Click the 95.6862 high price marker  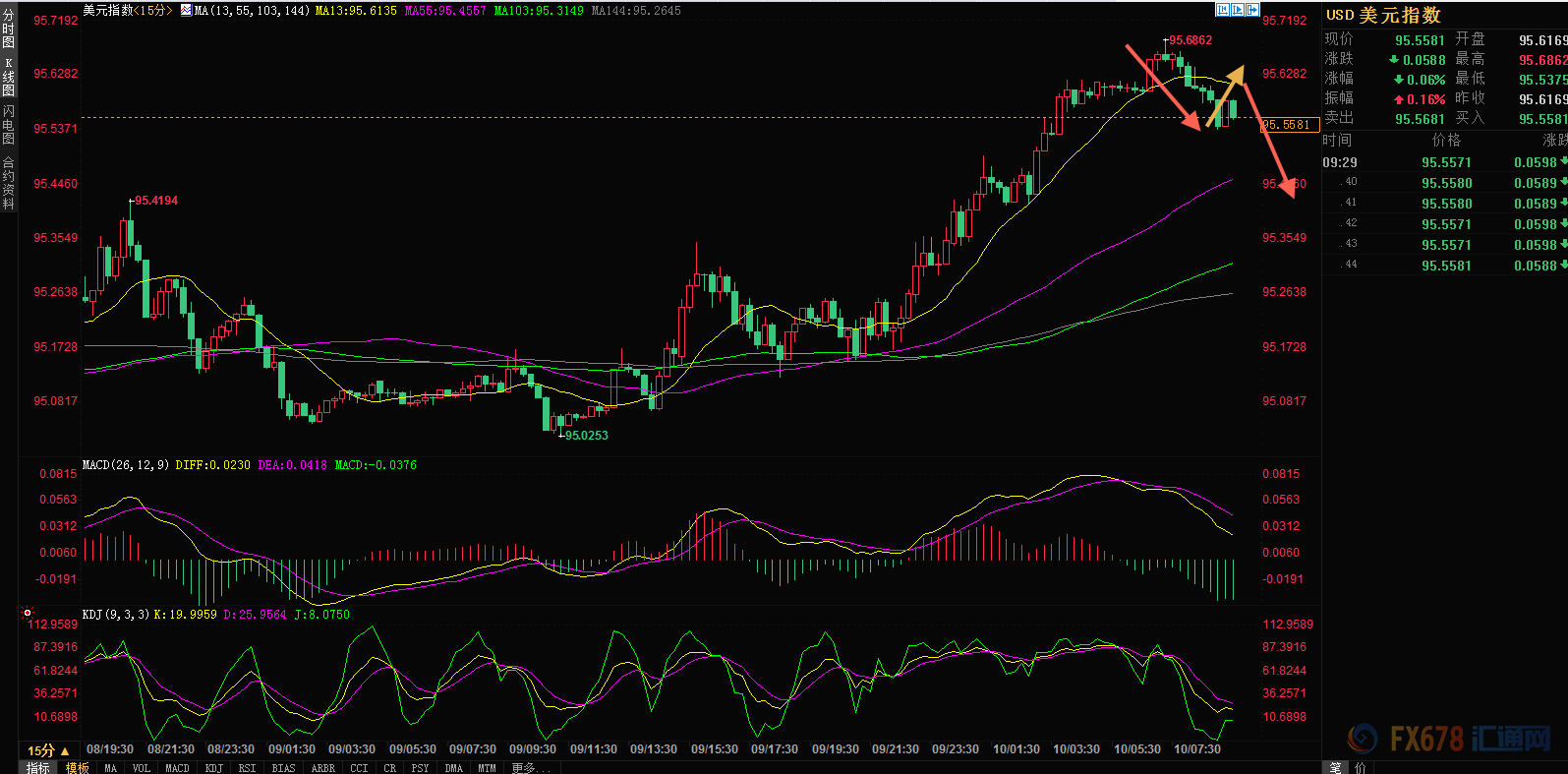pyautogui.click(x=1191, y=40)
